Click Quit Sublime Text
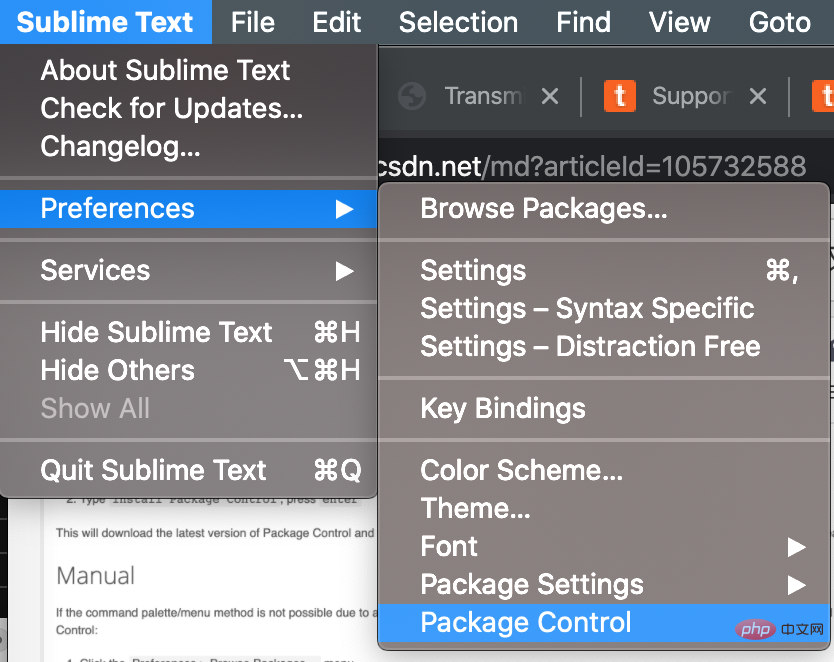 189,470
